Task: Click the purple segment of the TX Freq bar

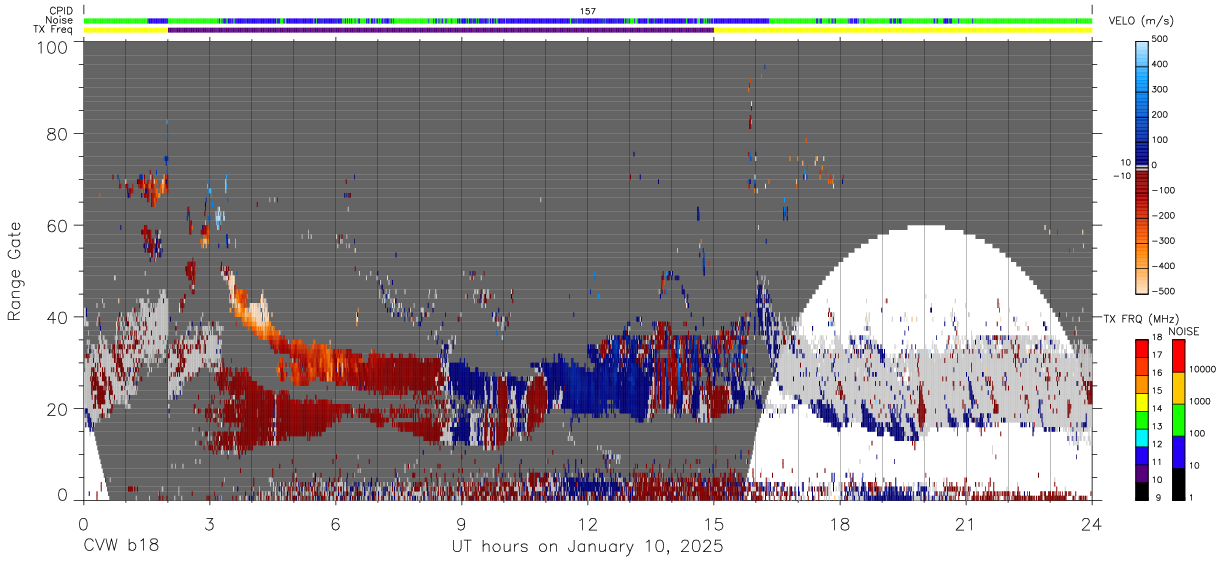Action: click(x=440, y=30)
